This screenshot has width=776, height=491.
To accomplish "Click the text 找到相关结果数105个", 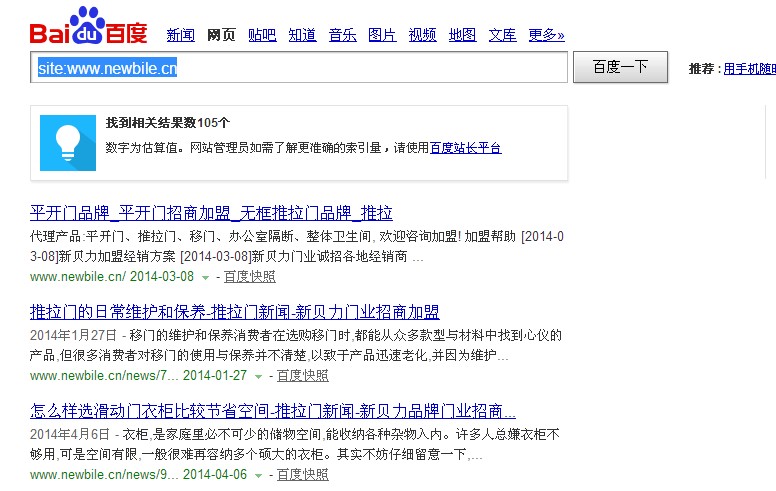I will point(168,123).
